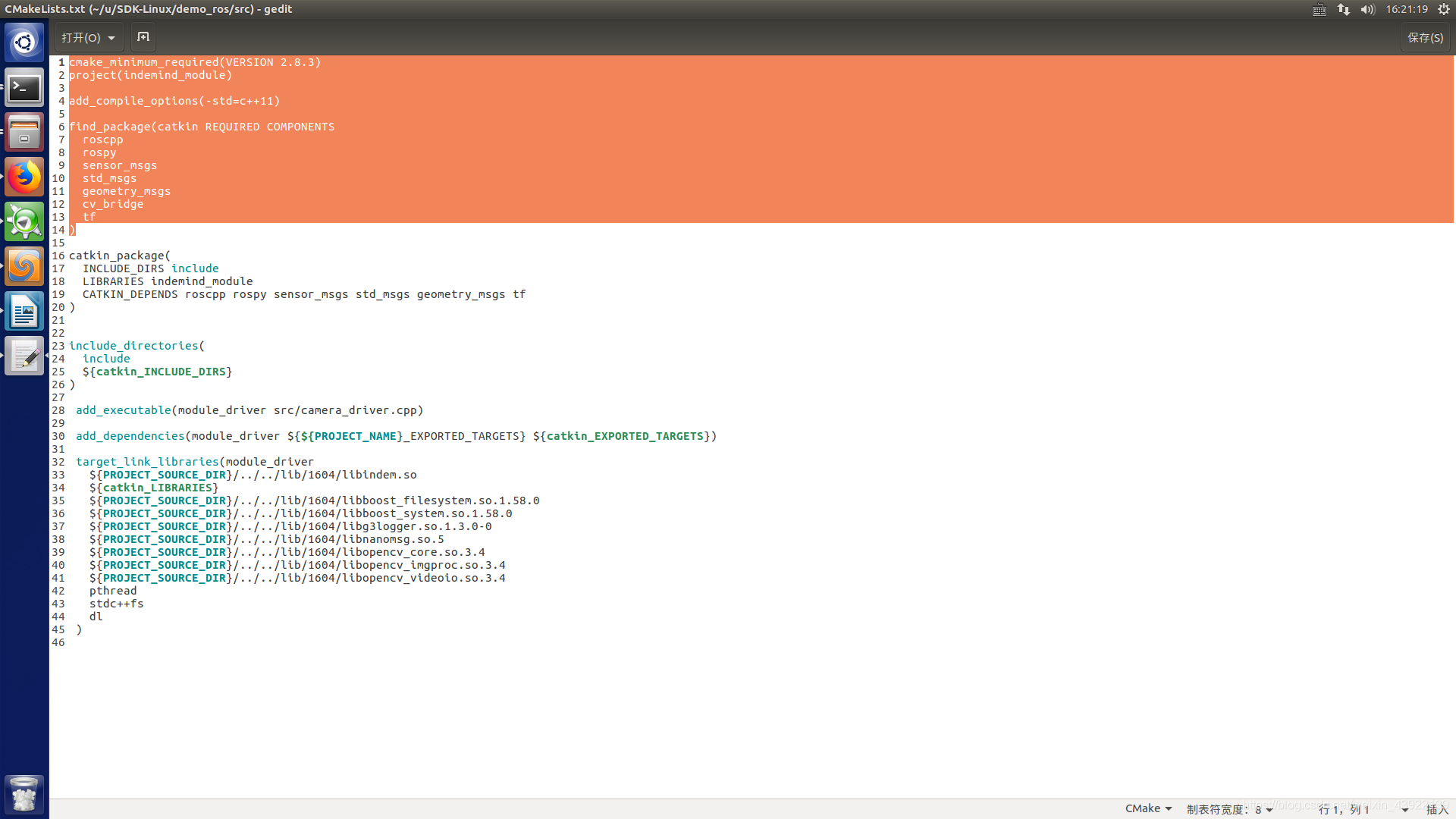Viewport: 1456px width, 819px height.
Task: Click cv_bridge on line 12
Action: coord(113,204)
